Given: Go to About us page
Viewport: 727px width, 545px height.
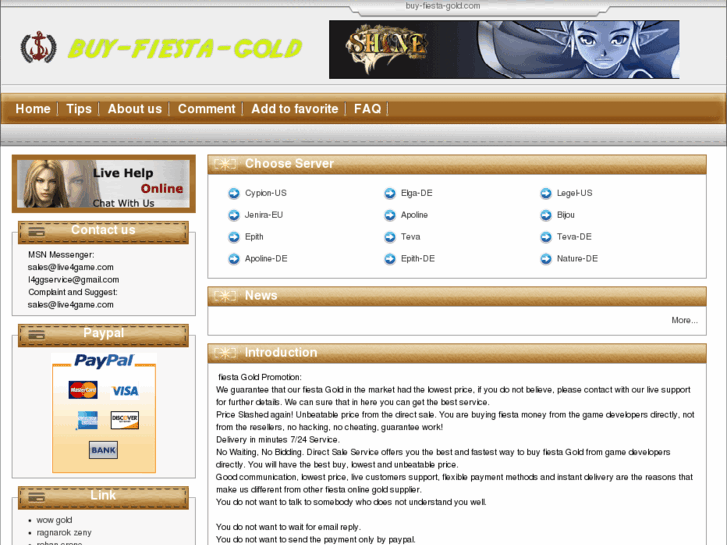Looking at the screenshot, I should tap(135, 109).
